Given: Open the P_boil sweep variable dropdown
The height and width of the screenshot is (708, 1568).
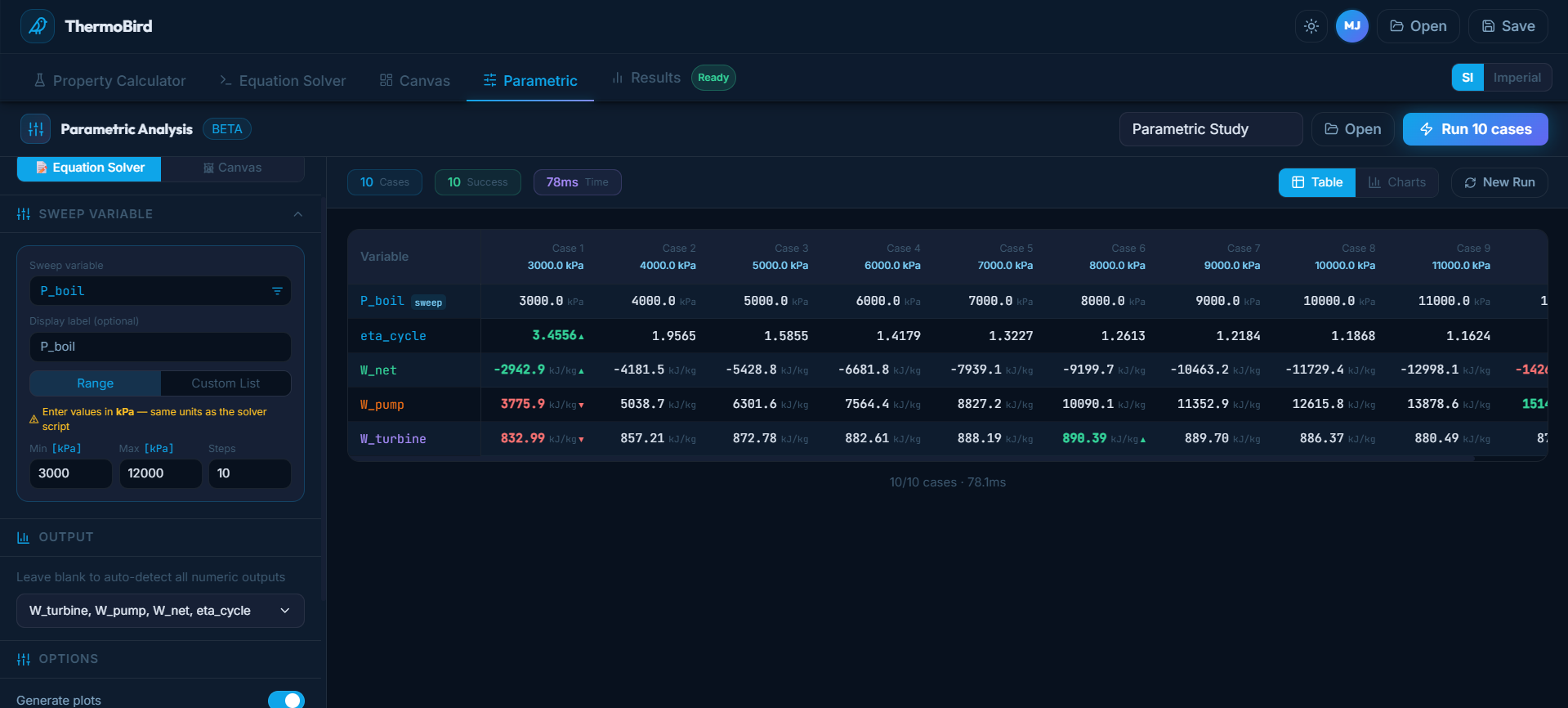Looking at the screenshot, I should click(160, 291).
